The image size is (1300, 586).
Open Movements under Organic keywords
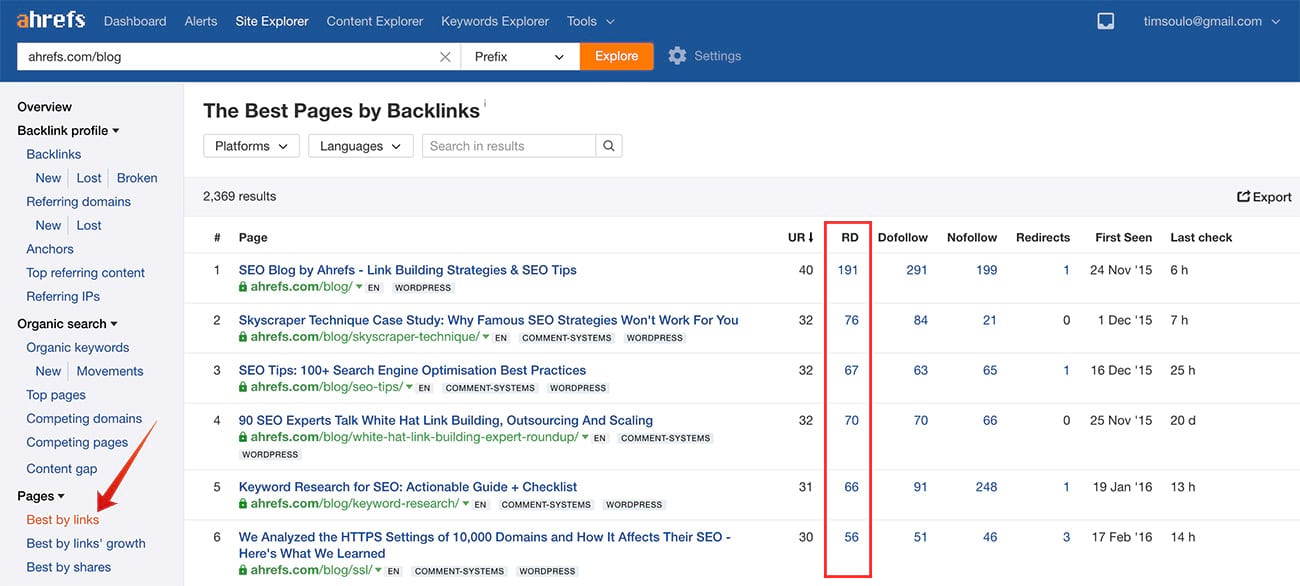(110, 371)
